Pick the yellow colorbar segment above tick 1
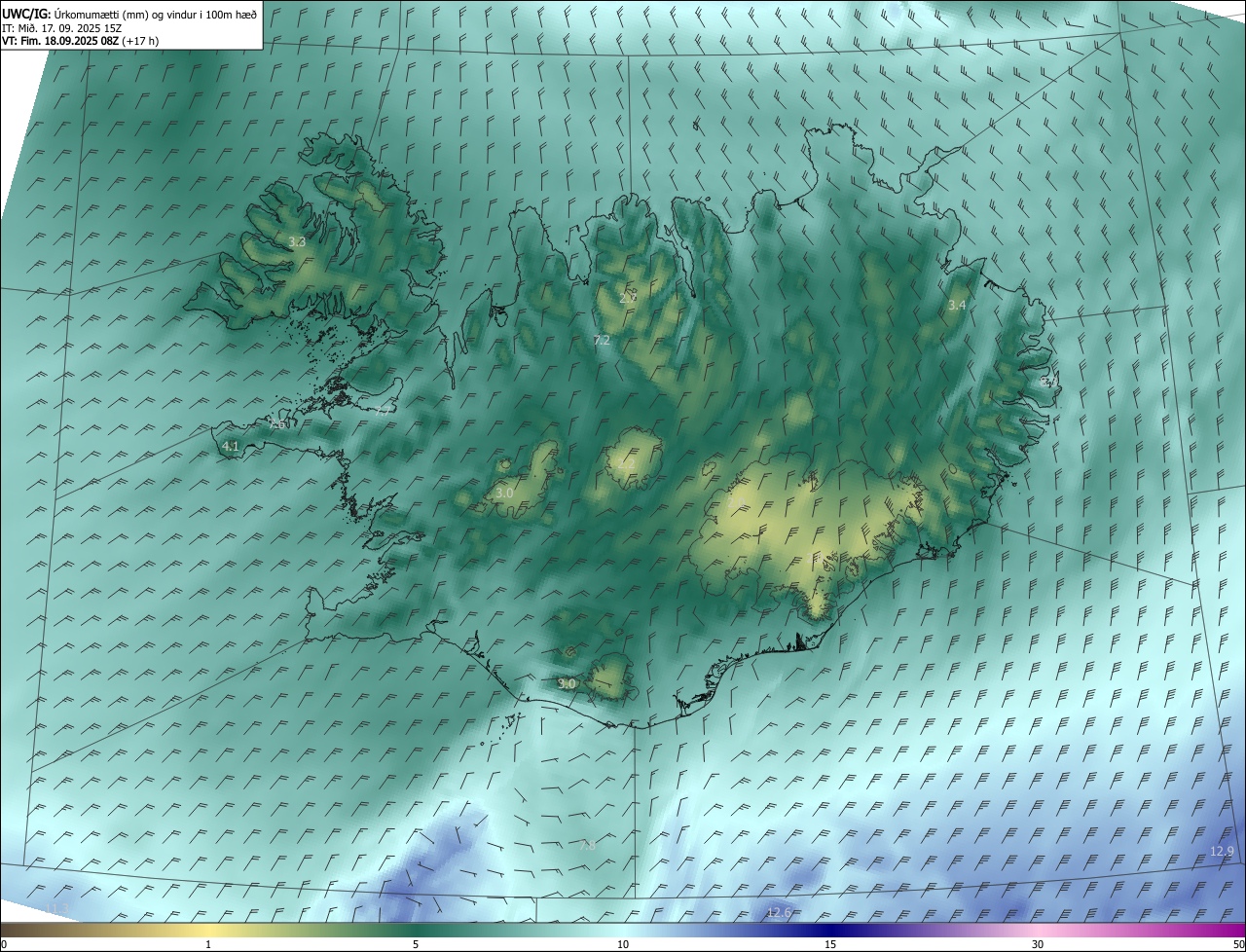This screenshot has width=1246, height=952. tap(208, 930)
